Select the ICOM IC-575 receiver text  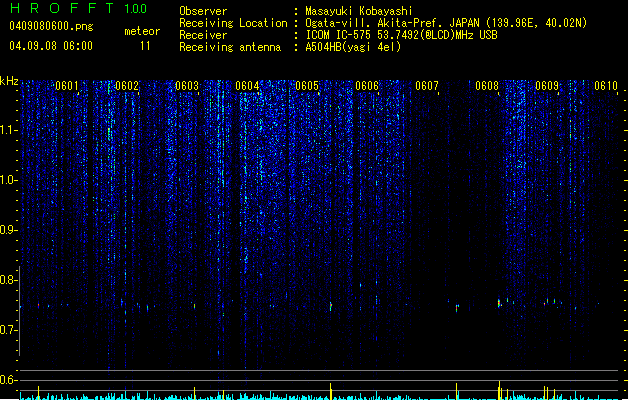pyautogui.click(x=402, y=35)
